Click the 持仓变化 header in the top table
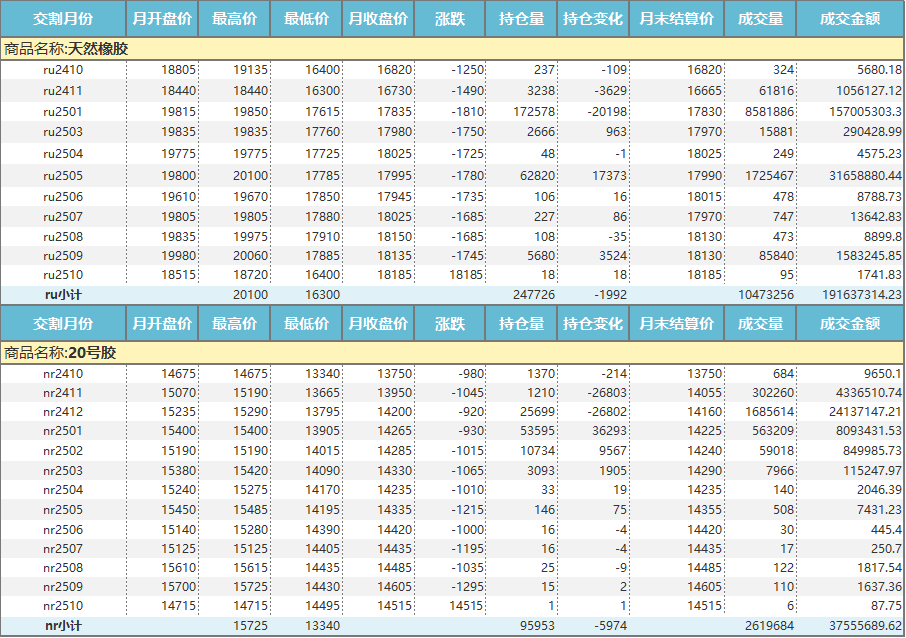Image resolution: width=906 pixels, height=638 pixels. coord(592,19)
